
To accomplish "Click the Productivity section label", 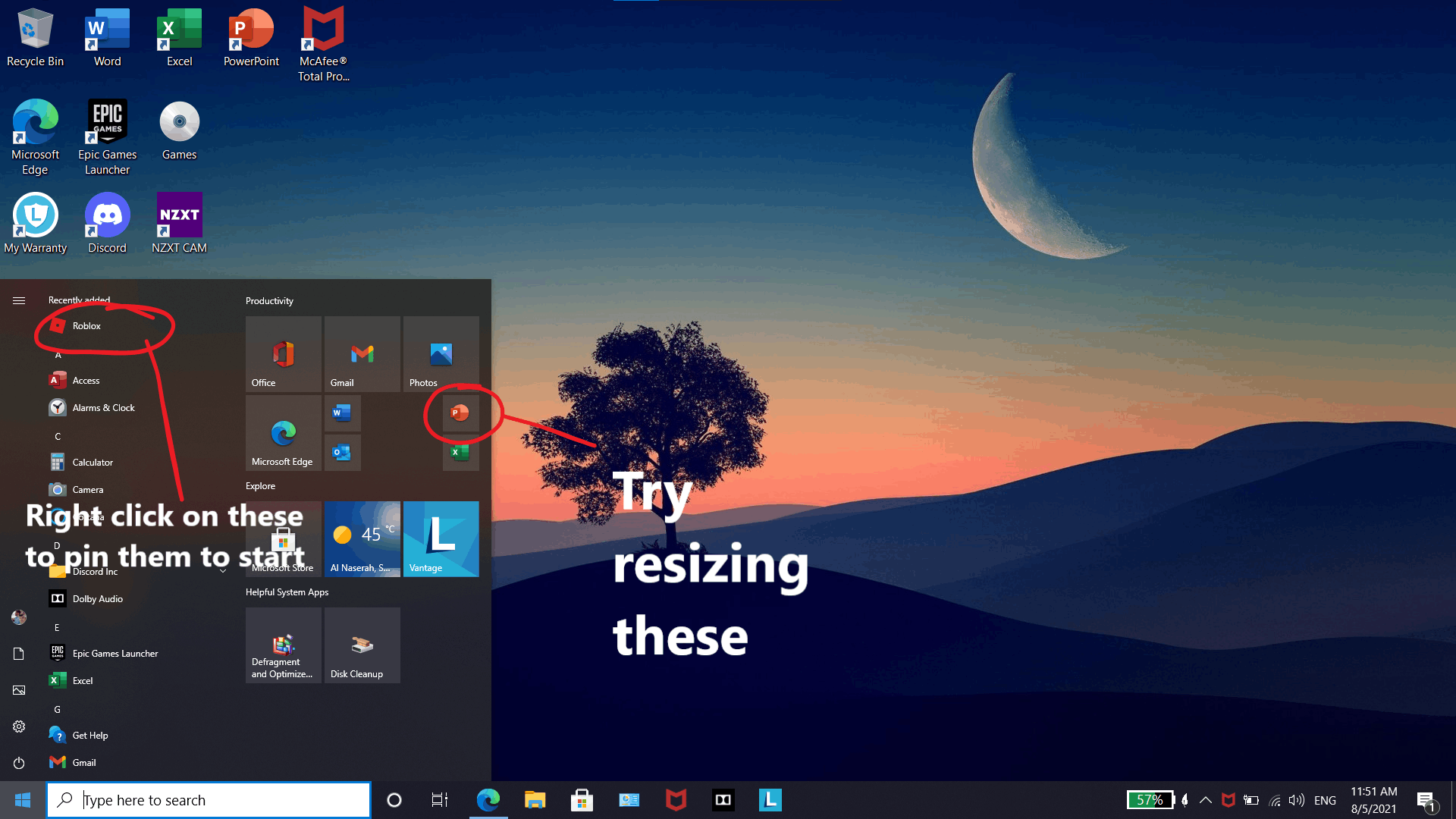I will tap(270, 300).
